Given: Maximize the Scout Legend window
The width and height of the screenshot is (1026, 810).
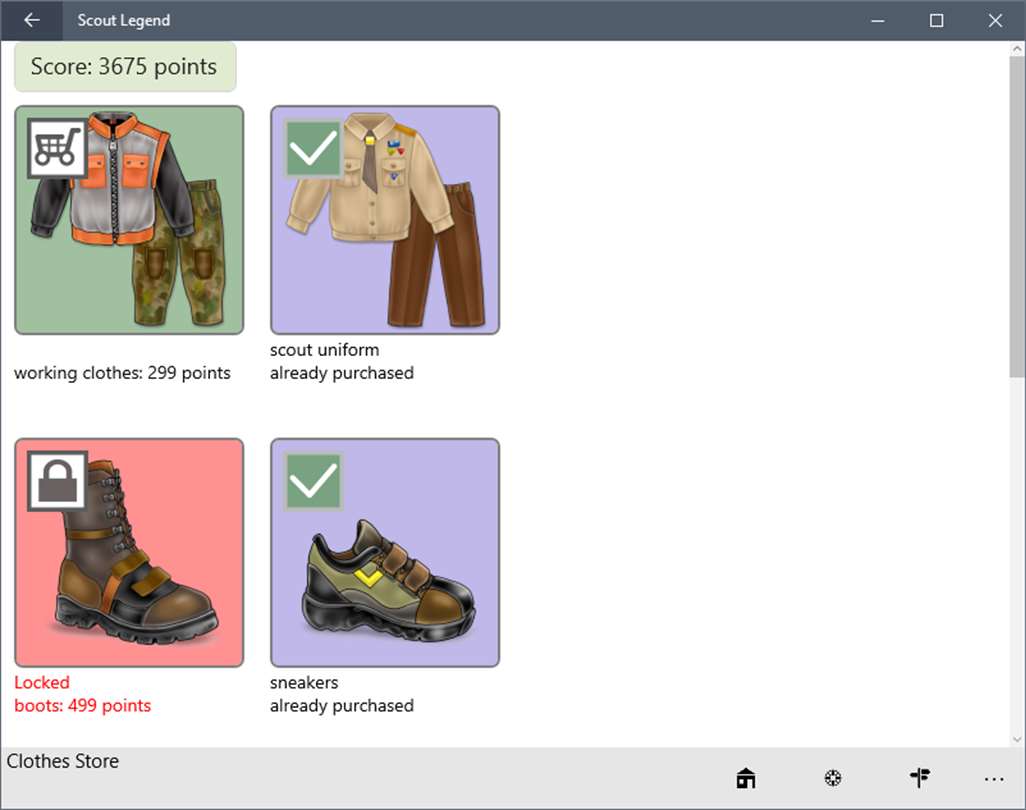Looking at the screenshot, I should click(936, 20).
